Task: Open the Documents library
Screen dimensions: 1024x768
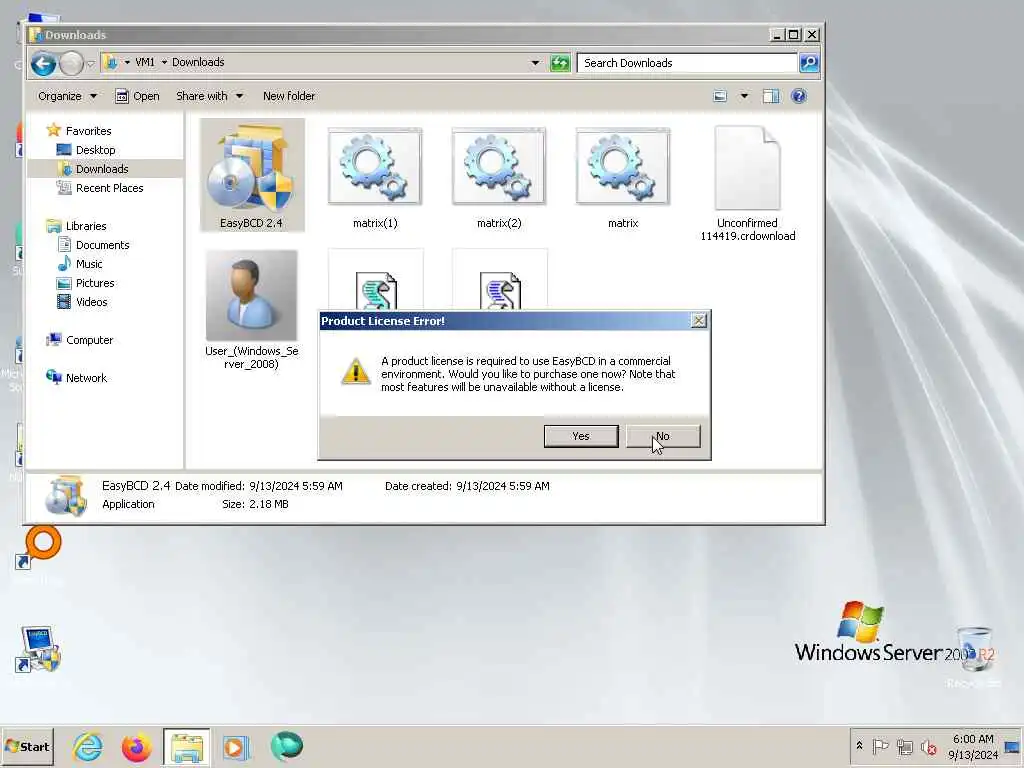Action: pos(103,245)
